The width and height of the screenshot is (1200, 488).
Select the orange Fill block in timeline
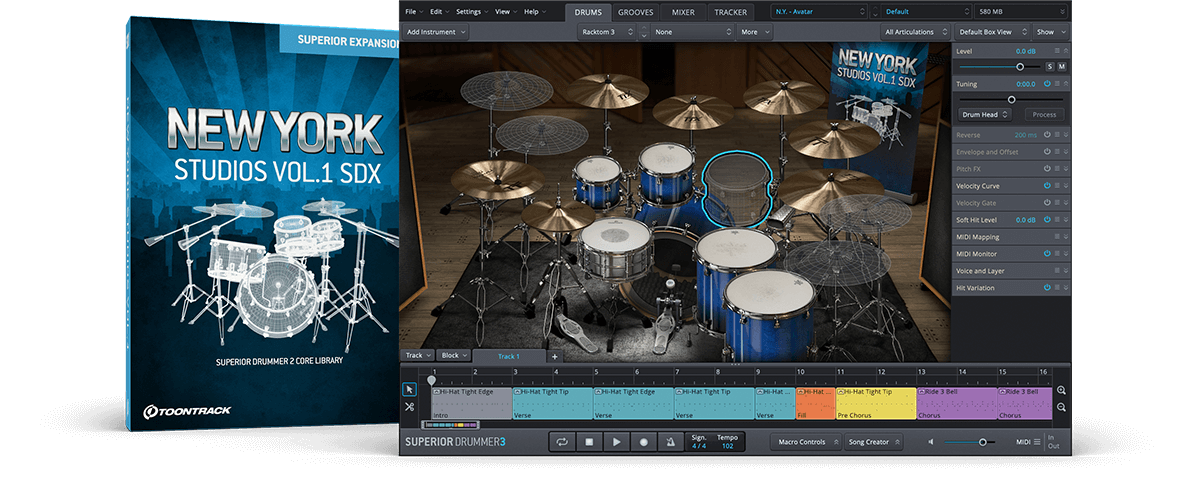tap(815, 403)
